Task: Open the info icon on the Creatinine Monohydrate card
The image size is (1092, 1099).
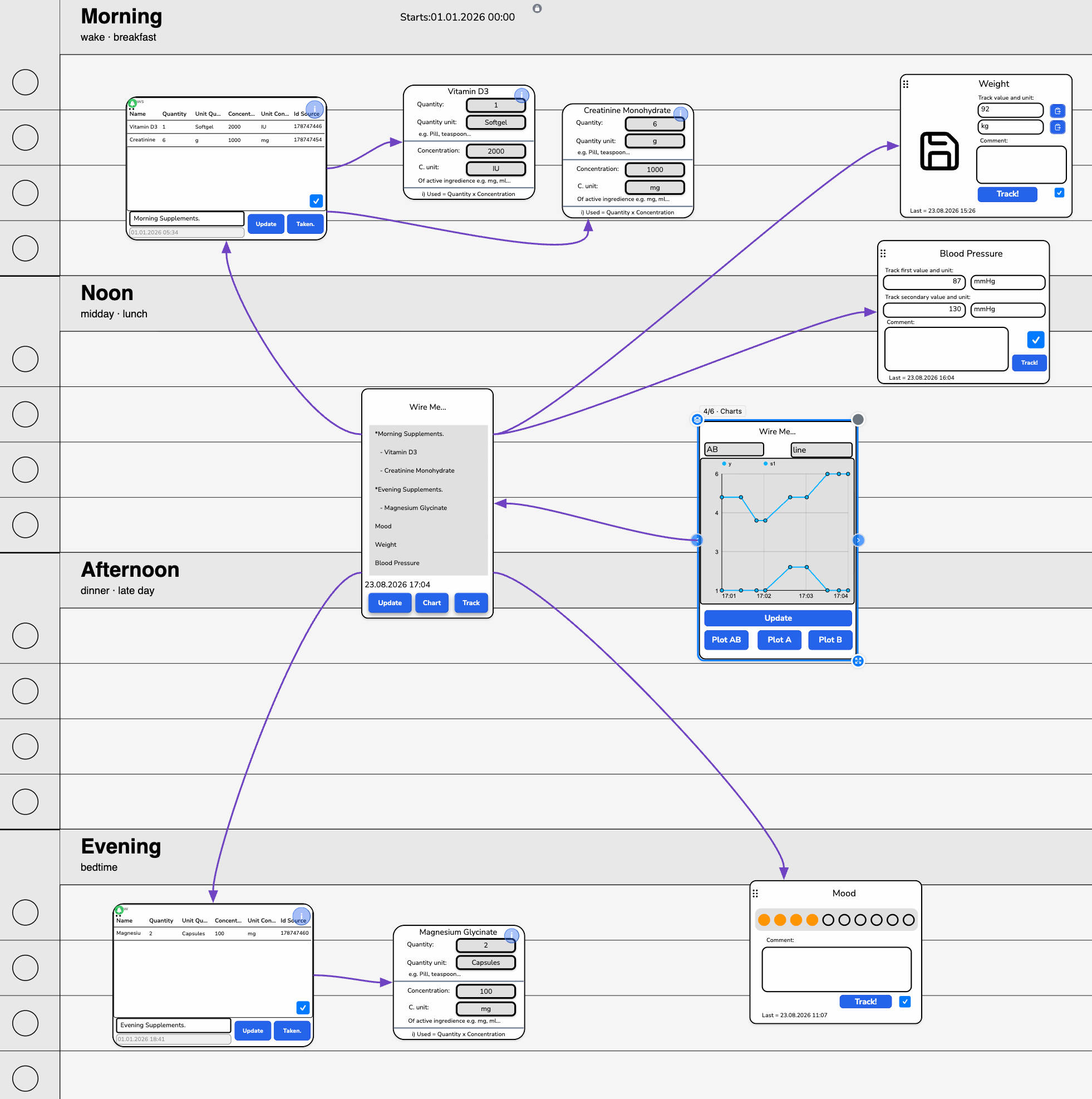Action: (x=680, y=114)
